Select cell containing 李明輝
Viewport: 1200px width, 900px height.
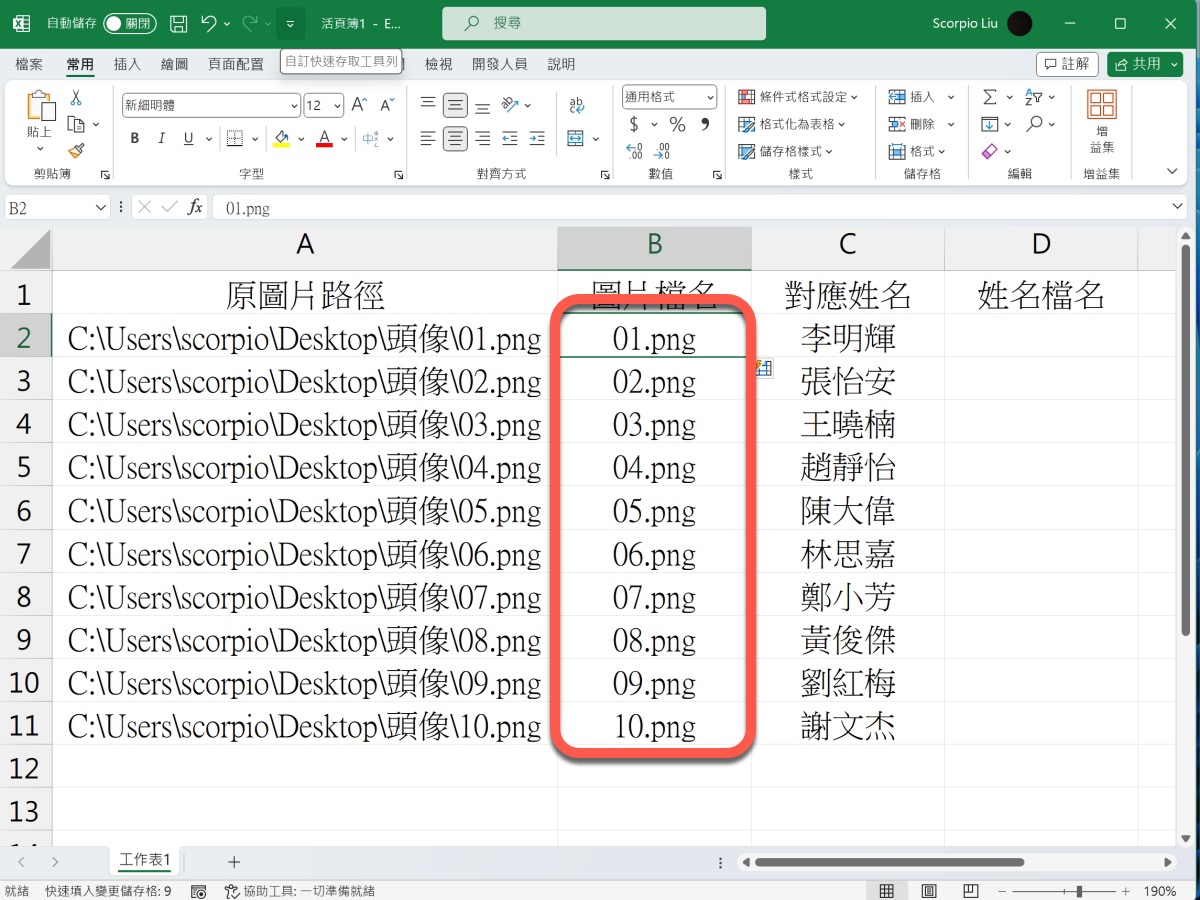pyautogui.click(x=848, y=338)
